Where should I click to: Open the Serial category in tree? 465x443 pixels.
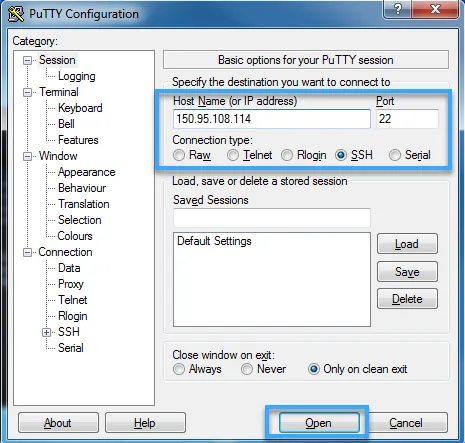[71, 348]
